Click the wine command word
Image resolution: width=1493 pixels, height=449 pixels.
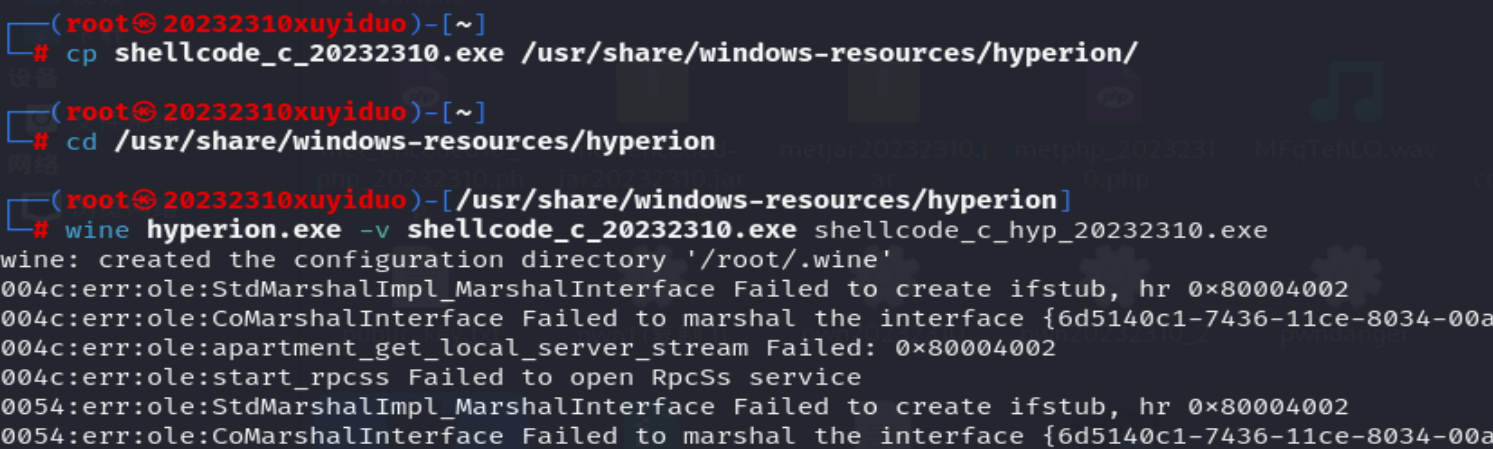[x=98, y=231]
